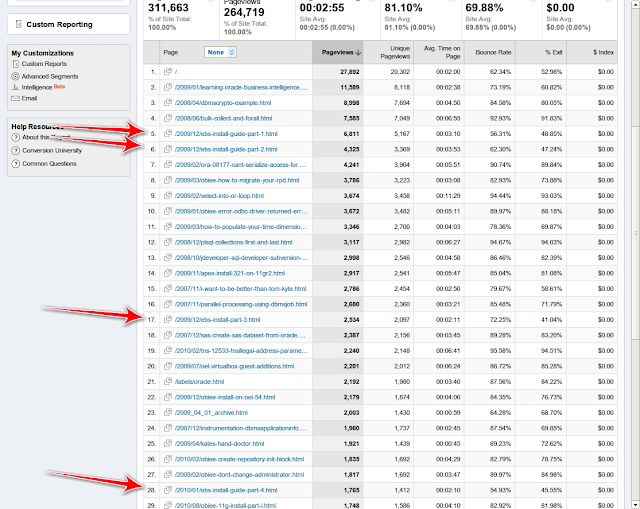Image resolution: width=640 pixels, height=509 pixels.
Task: Click the Email envelope icon
Action: [x=16, y=98]
